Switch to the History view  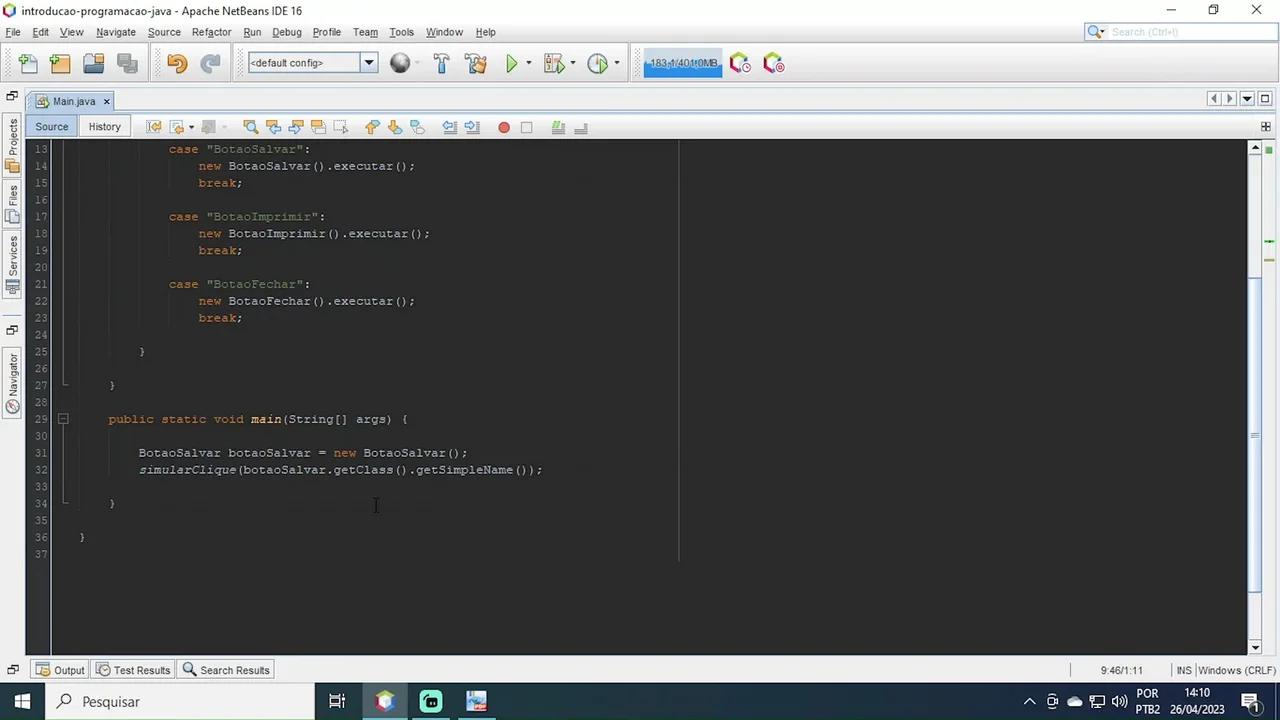click(104, 126)
